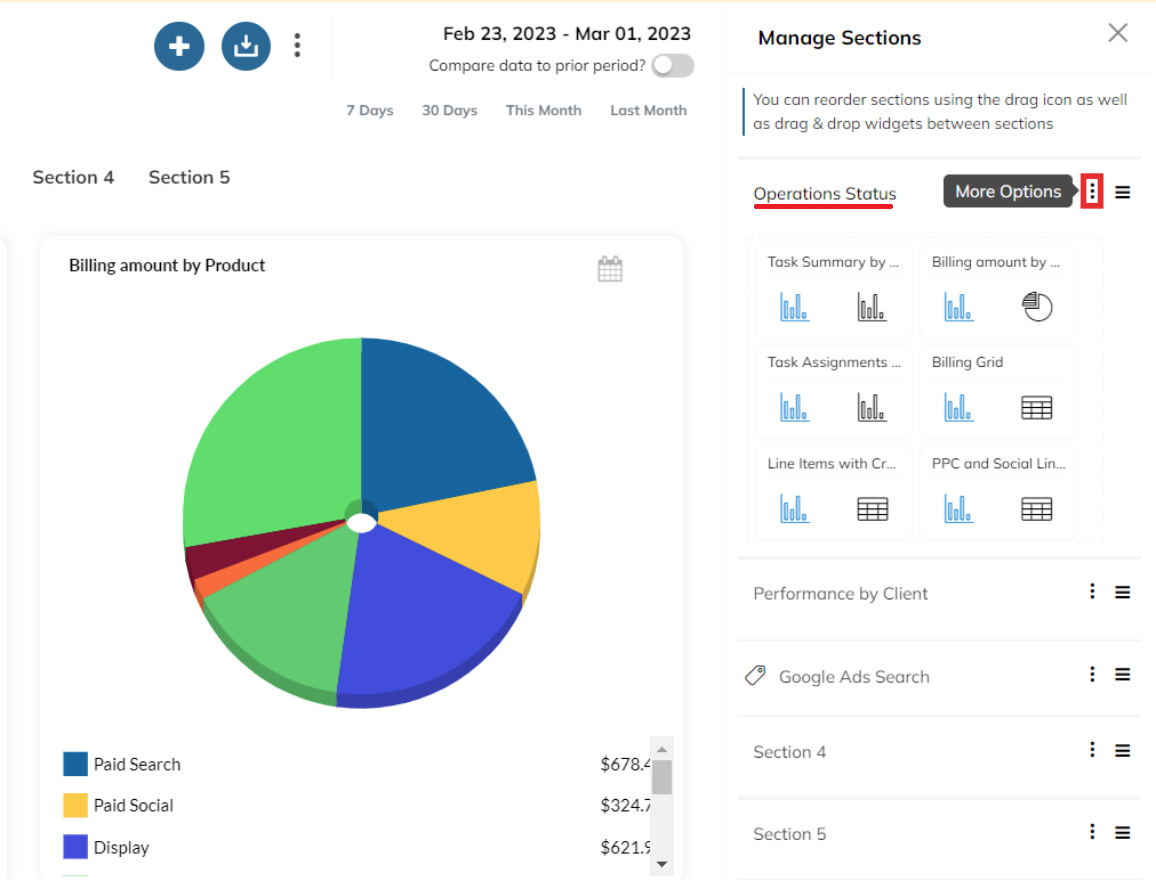The width and height of the screenshot is (1156, 880).
Task: Click tag icon next to Google Ads Search
Action: [755, 675]
